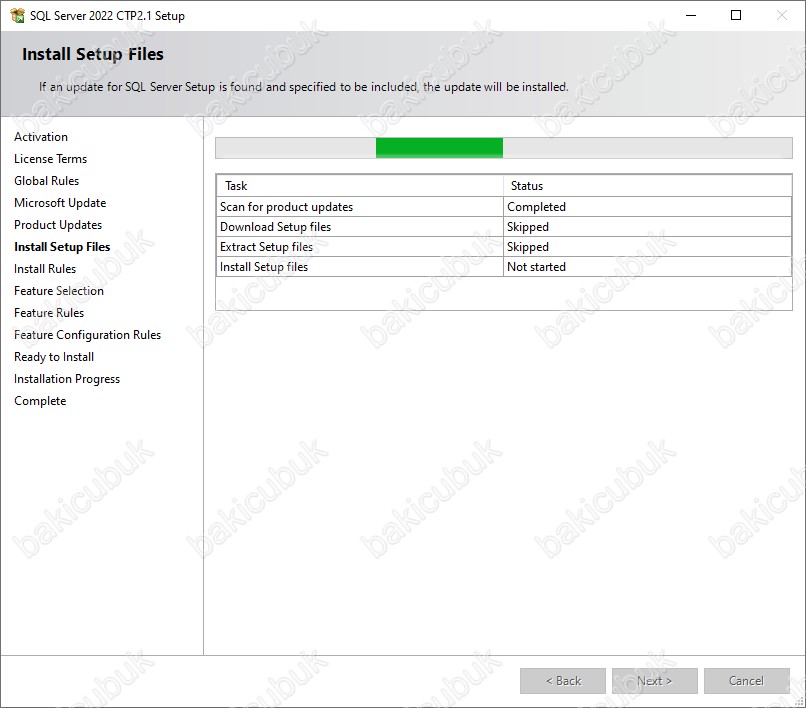The image size is (806, 708).
Task: Choose the Product Updates step
Action: 58,225
